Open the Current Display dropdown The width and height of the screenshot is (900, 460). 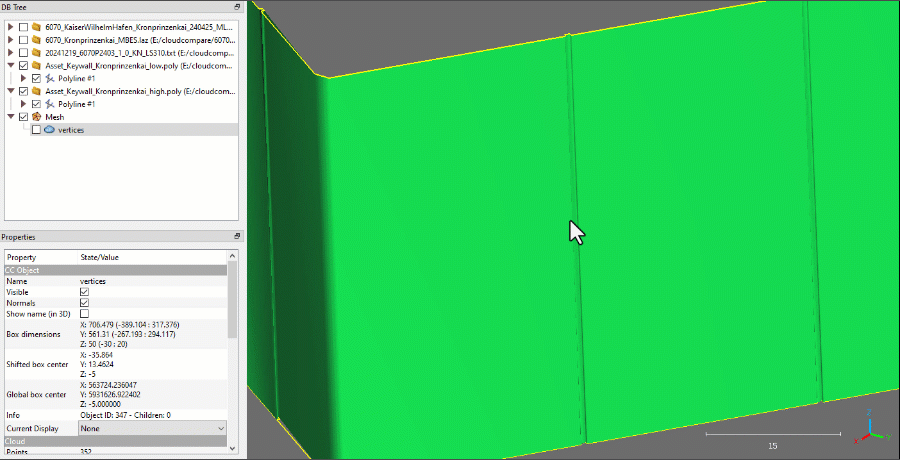[x=152, y=428]
